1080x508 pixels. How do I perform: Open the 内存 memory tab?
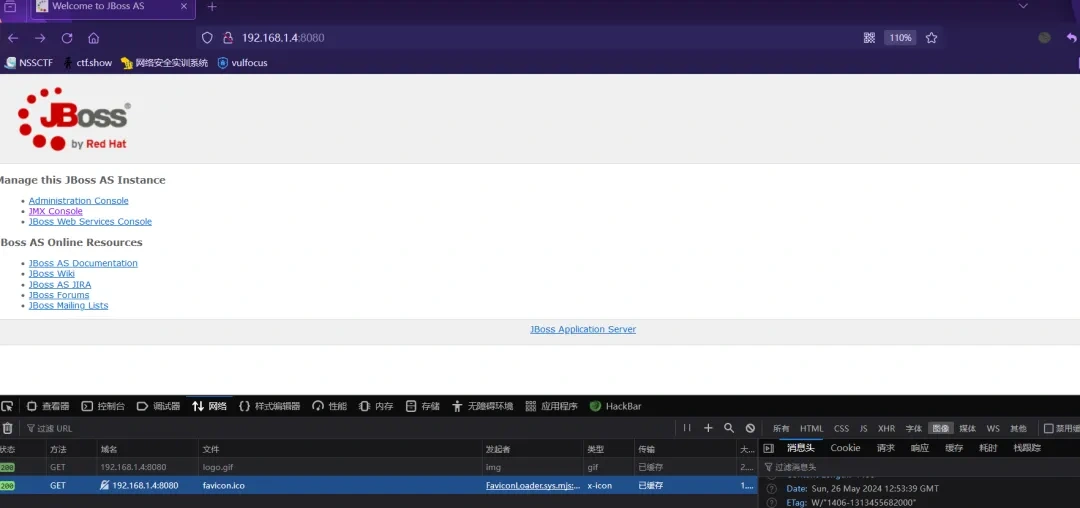[377, 406]
